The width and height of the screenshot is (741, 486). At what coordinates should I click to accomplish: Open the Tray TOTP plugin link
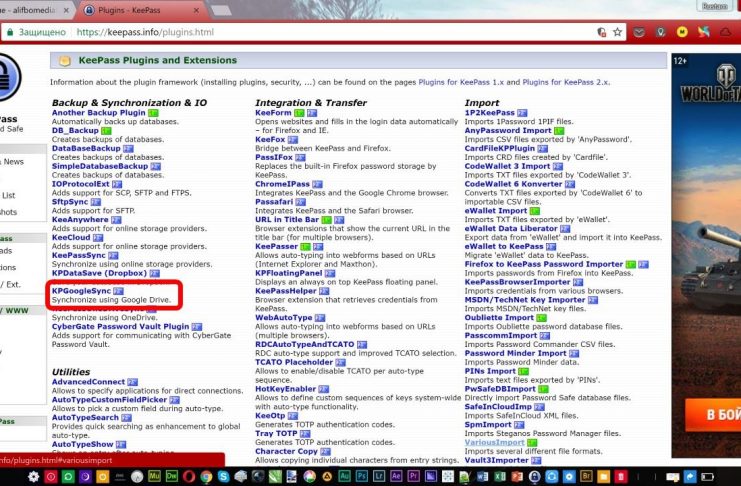(x=276, y=434)
